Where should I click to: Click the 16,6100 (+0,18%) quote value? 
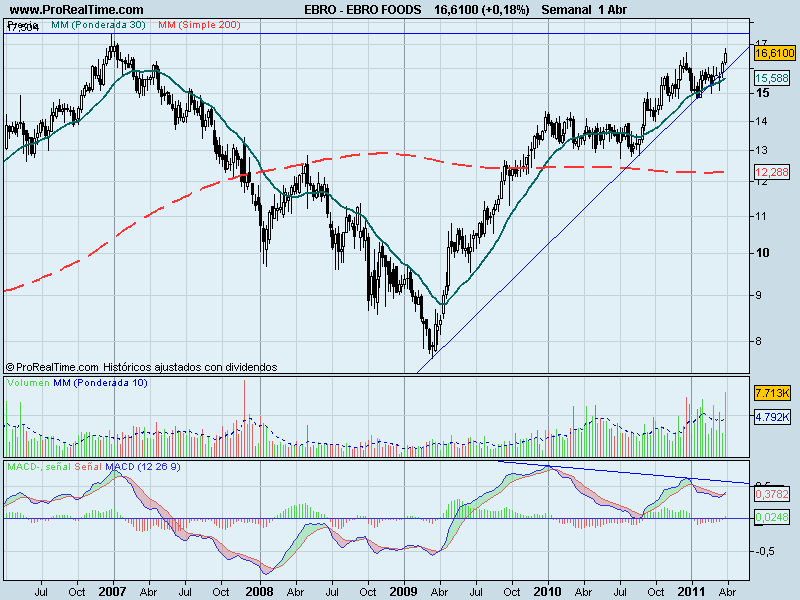point(482,10)
